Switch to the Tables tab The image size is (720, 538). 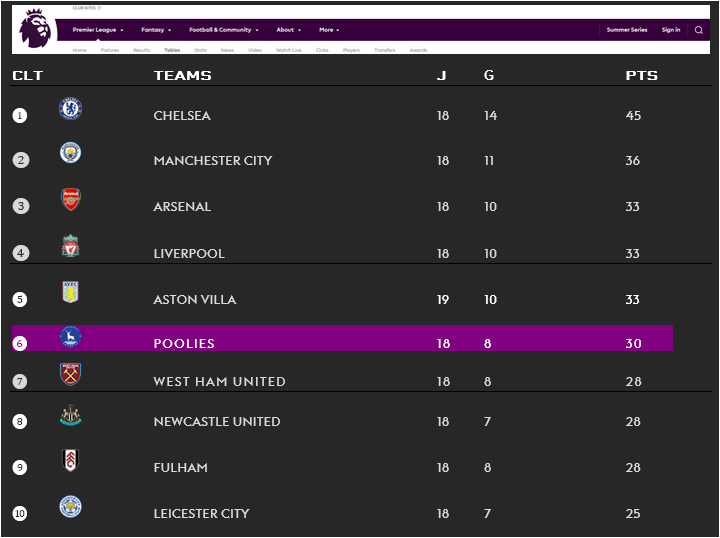[x=172, y=50]
